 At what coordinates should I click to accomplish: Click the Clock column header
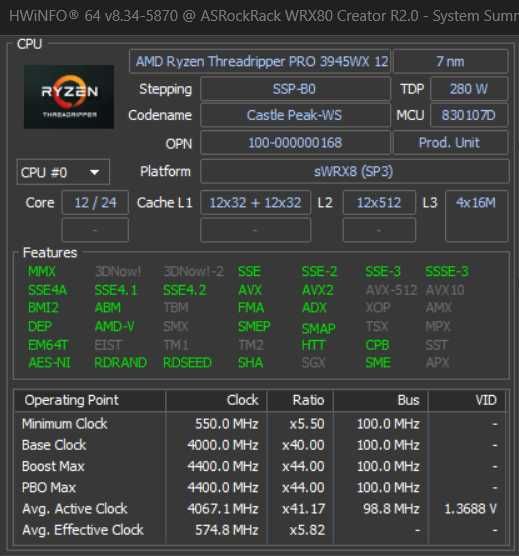(x=216, y=400)
